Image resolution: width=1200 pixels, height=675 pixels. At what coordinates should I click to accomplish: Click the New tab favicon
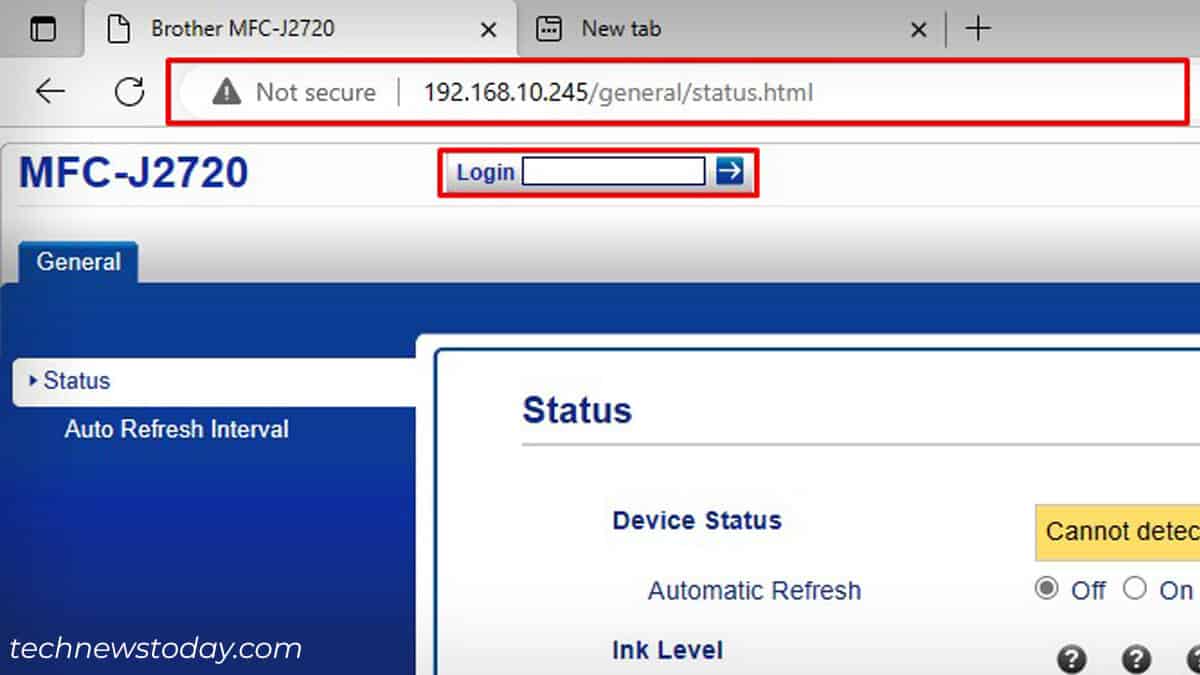(x=549, y=29)
